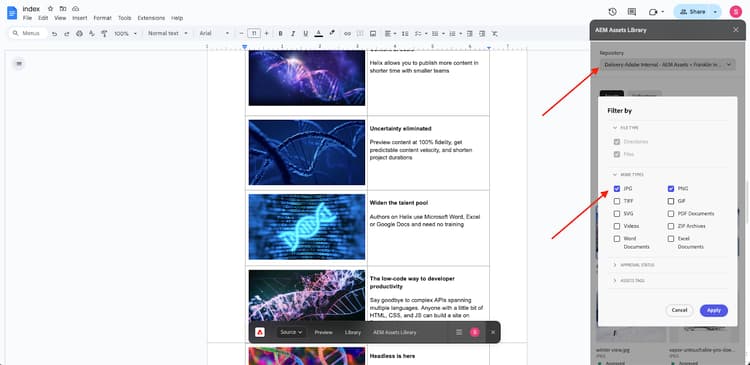Screen dimensions: 750x365
Task: Open the Normal text style dropdown
Action: pos(167,33)
